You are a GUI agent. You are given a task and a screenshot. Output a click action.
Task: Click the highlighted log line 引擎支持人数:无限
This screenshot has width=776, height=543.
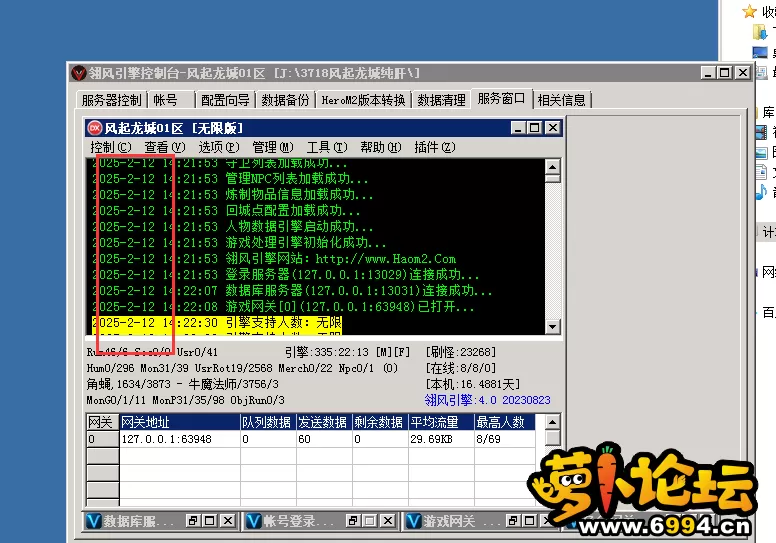coord(217,323)
